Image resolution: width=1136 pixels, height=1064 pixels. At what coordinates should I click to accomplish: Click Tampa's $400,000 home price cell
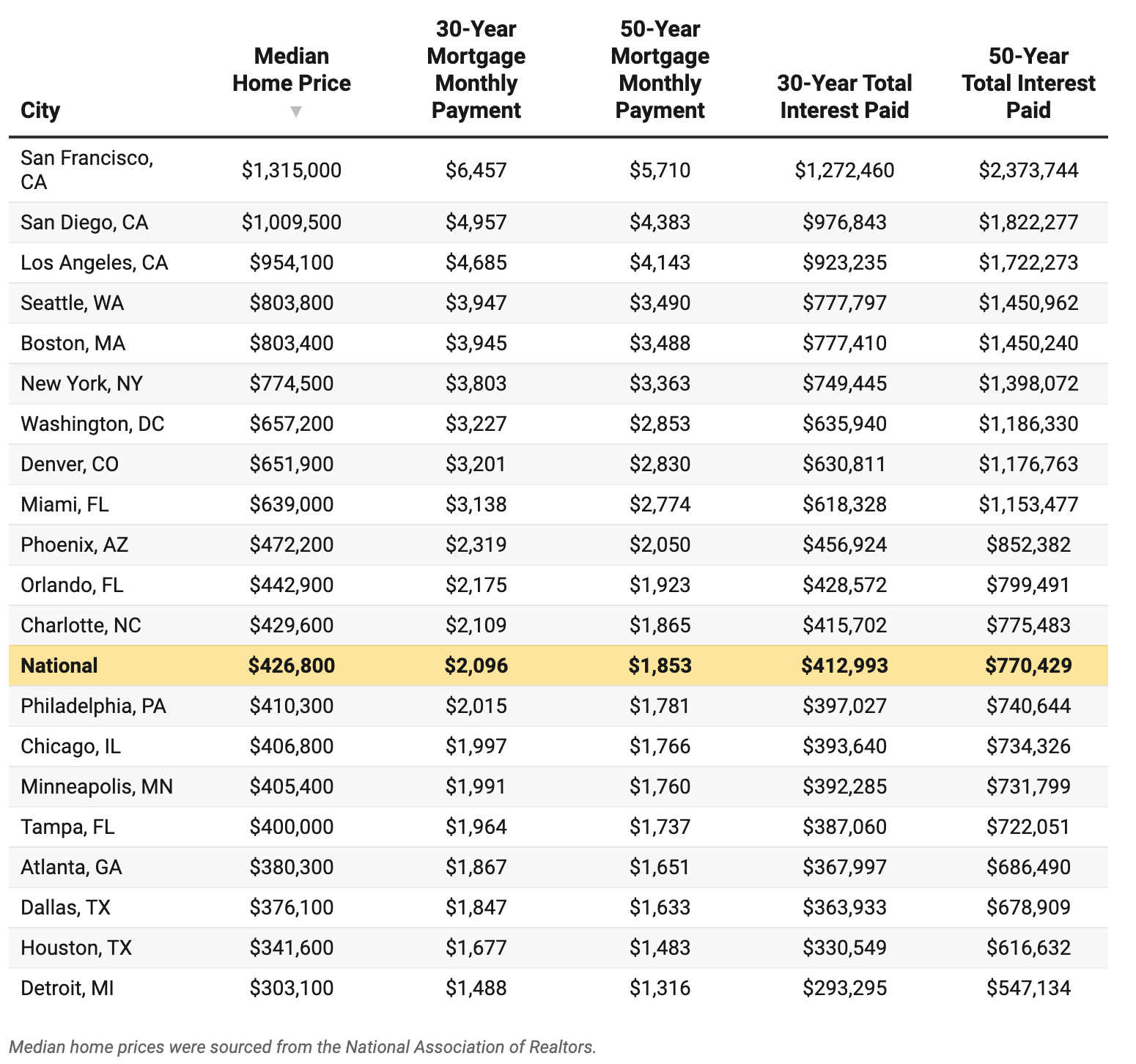coord(292,827)
